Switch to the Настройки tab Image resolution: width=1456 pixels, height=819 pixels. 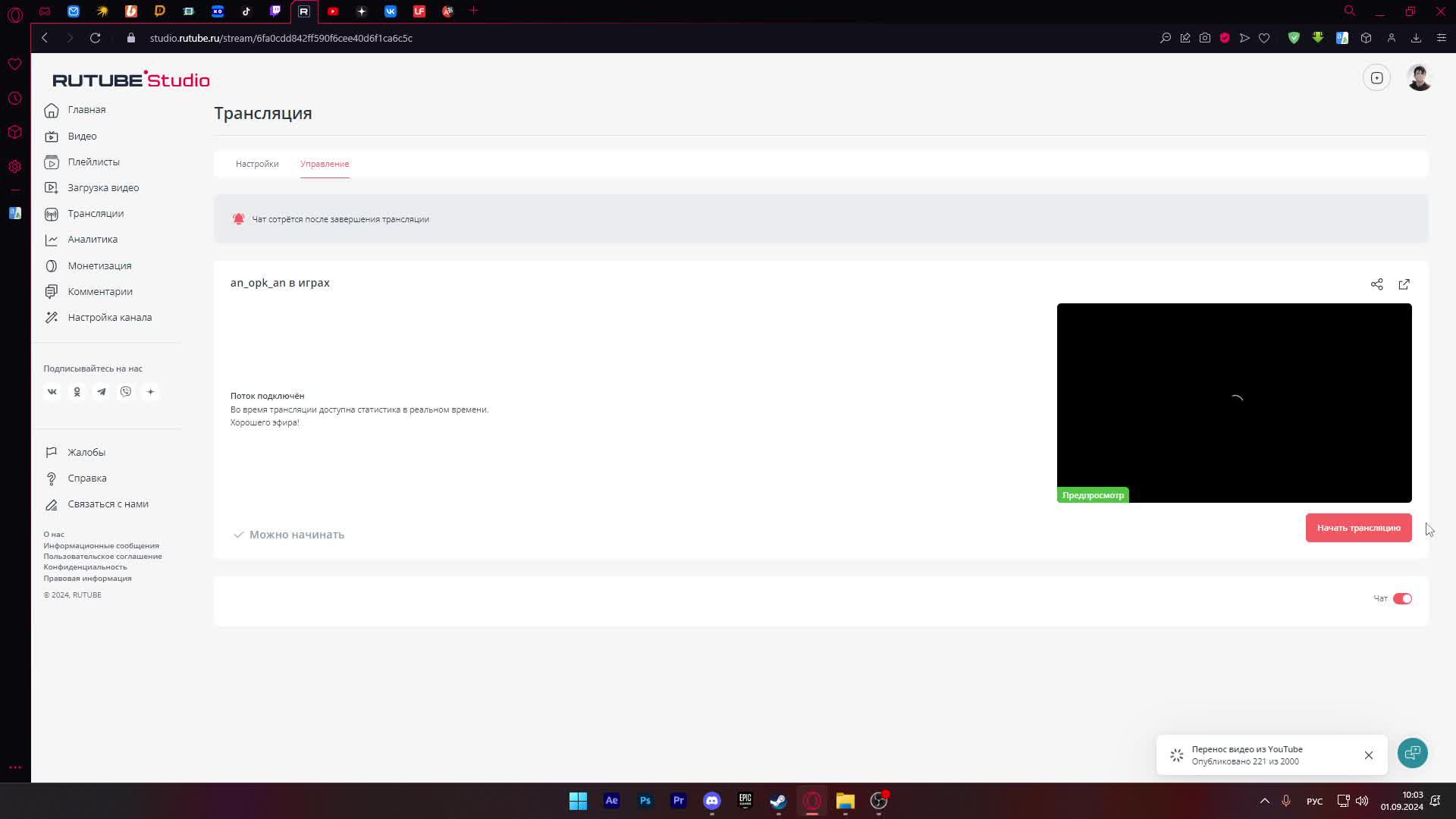point(257,164)
